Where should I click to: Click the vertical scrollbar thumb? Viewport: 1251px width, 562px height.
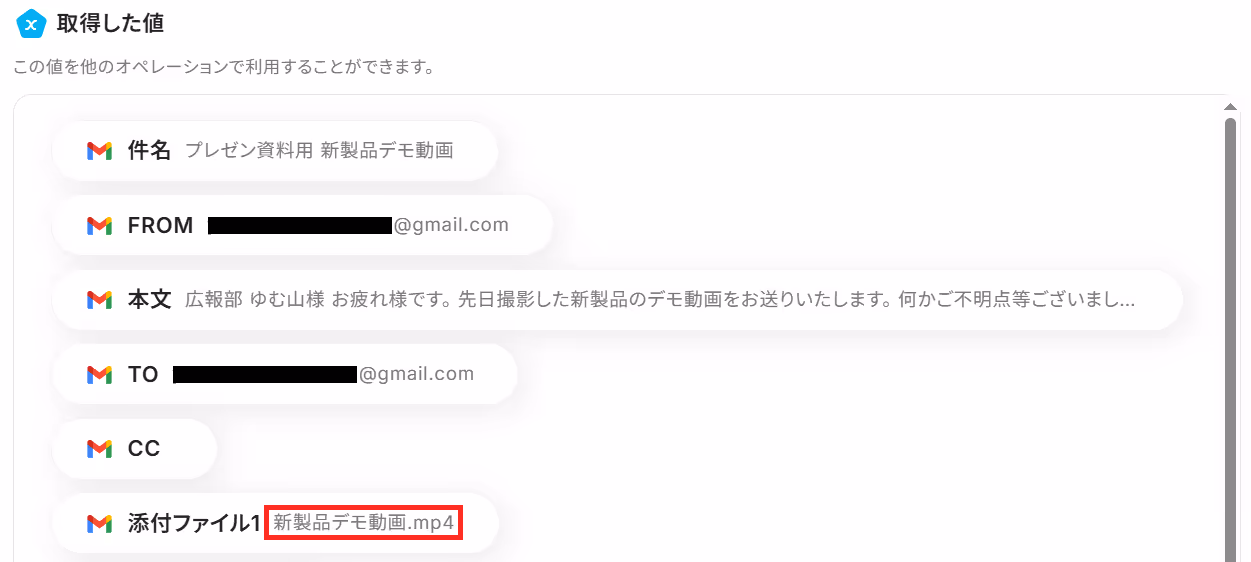[1230, 340]
